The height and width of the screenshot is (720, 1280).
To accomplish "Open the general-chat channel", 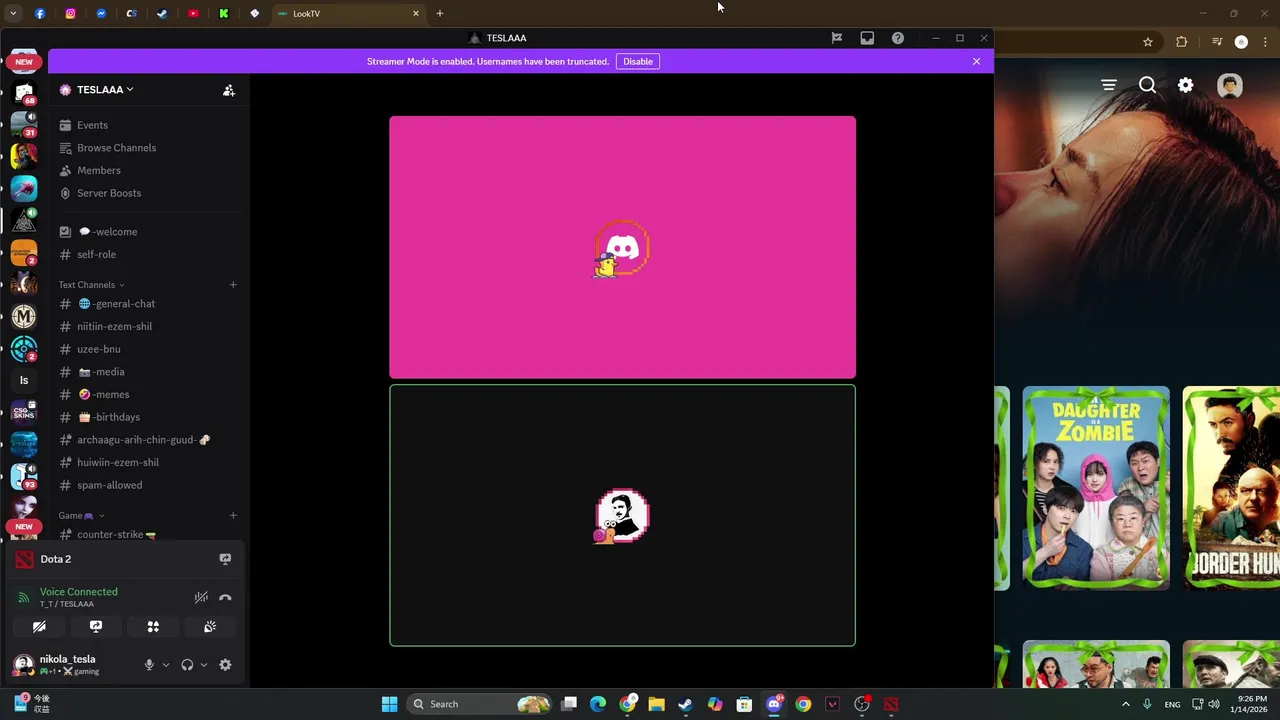I will tap(148, 304).
